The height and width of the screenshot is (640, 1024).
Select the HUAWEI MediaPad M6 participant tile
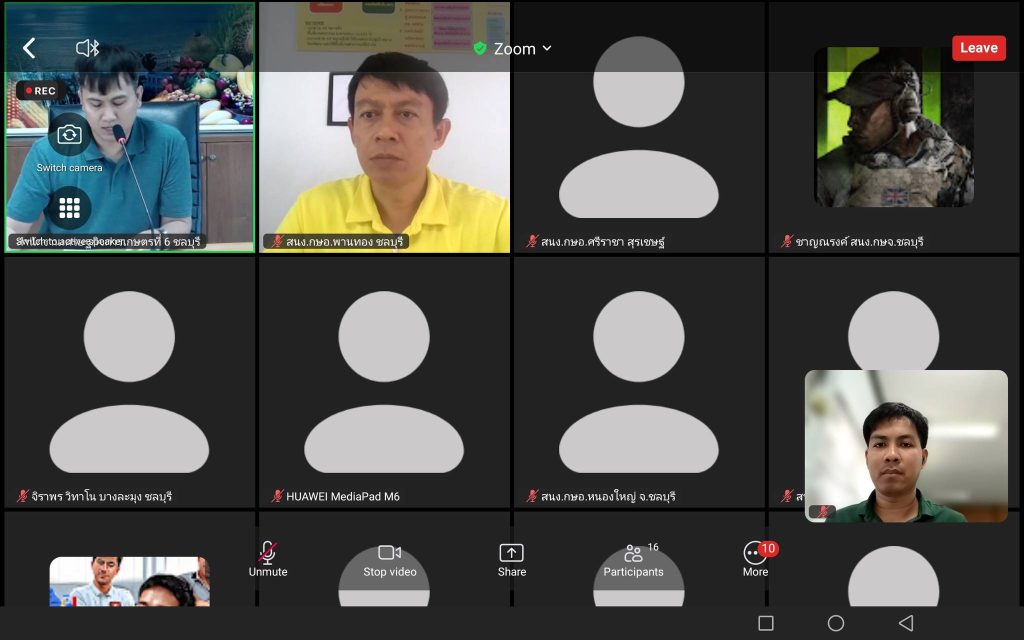coord(384,382)
